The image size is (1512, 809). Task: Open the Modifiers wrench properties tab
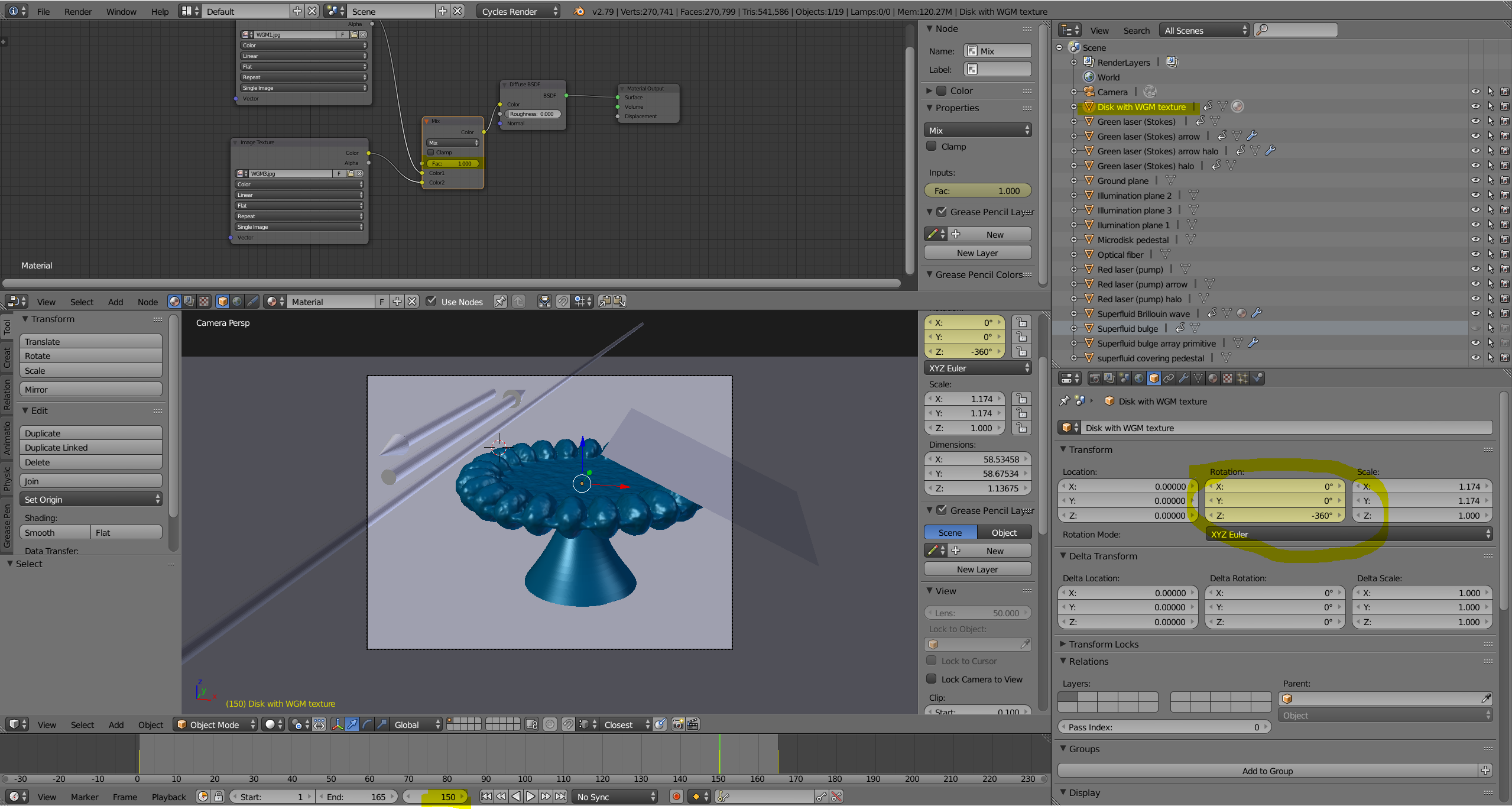coord(1183,378)
